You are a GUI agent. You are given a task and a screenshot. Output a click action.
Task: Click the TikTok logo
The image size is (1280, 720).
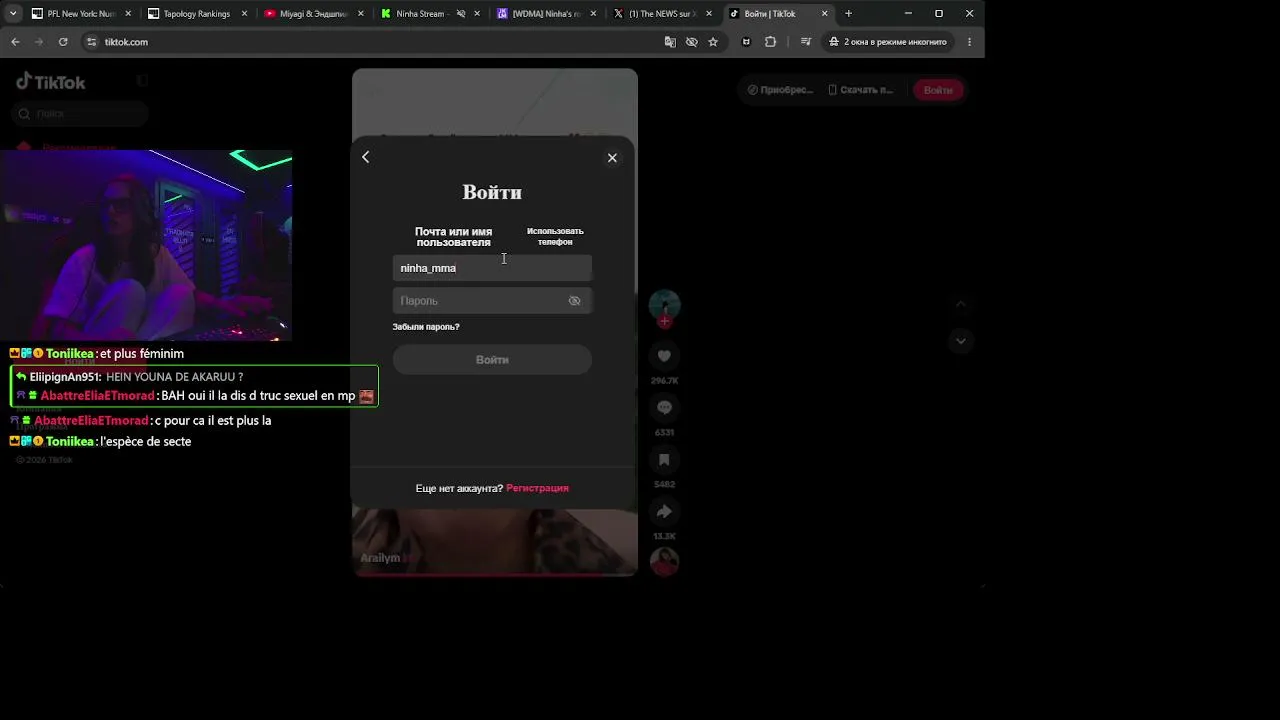[x=51, y=82]
